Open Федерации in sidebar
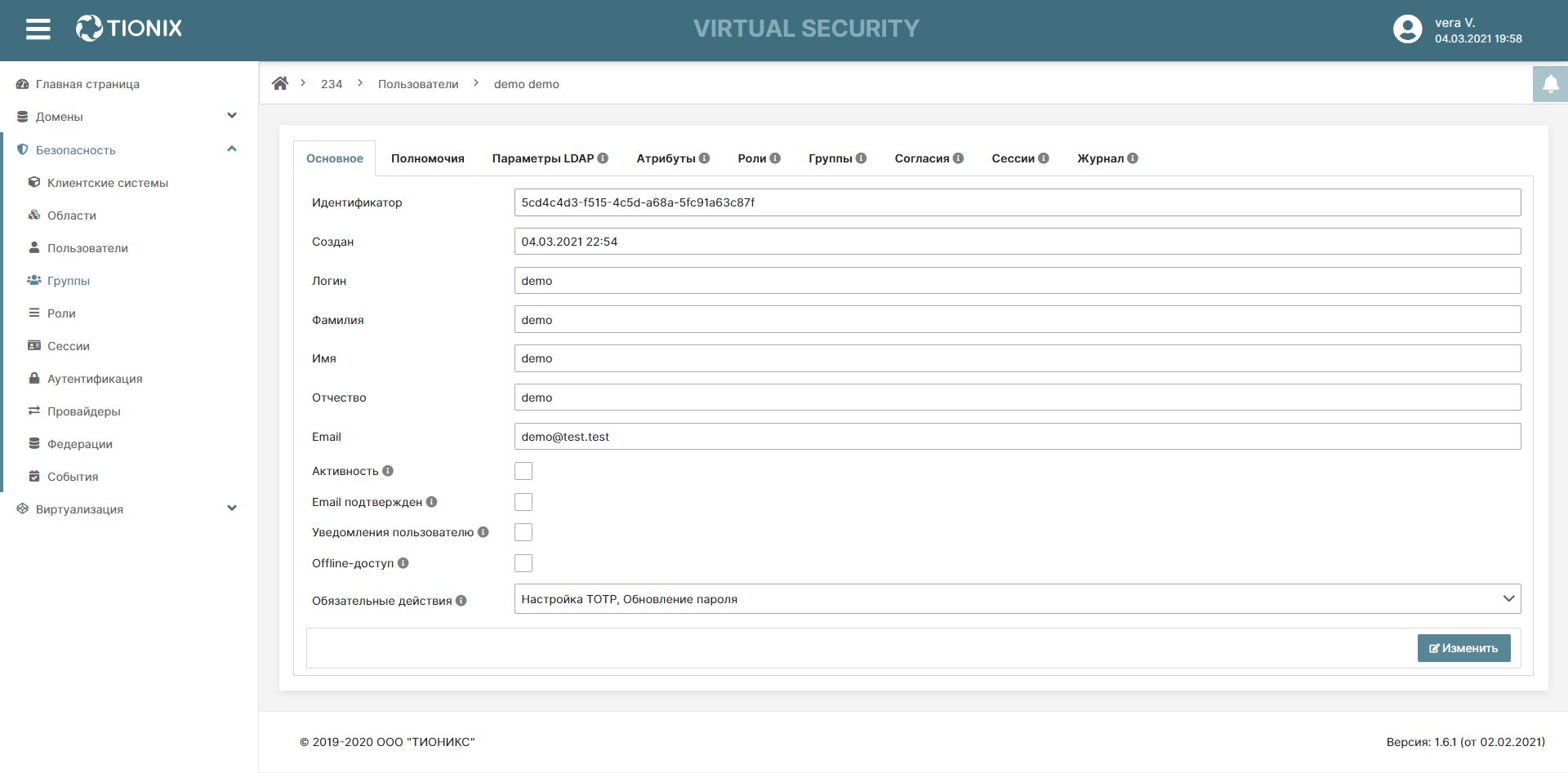Screen dimensions: 1568x773 coord(80,444)
